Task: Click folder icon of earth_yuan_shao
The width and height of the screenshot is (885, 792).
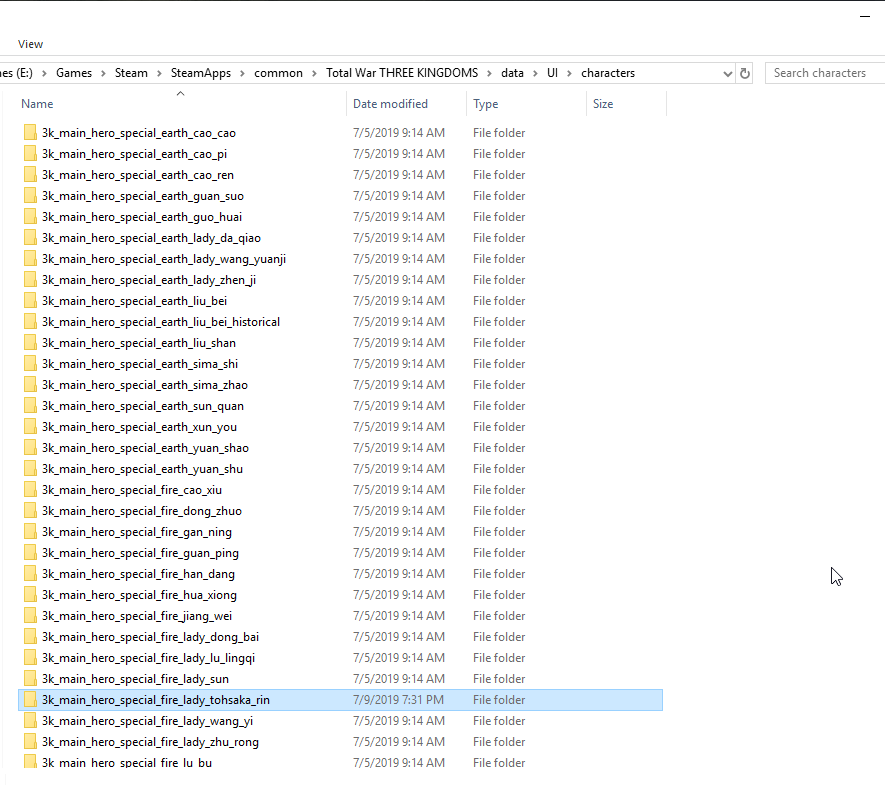Action: 30,448
